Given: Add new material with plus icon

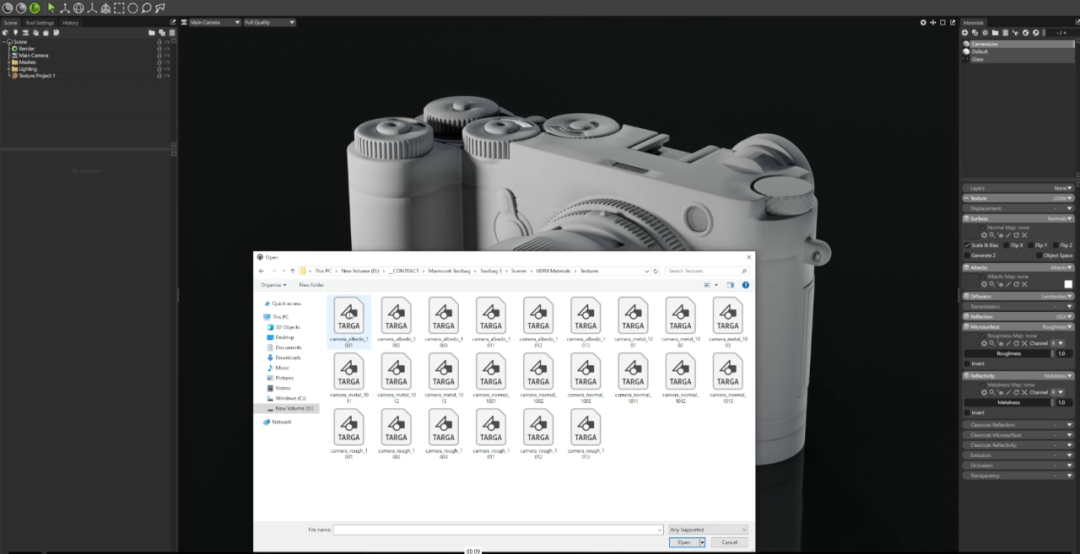Looking at the screenshot, I should tap(965, 32).
